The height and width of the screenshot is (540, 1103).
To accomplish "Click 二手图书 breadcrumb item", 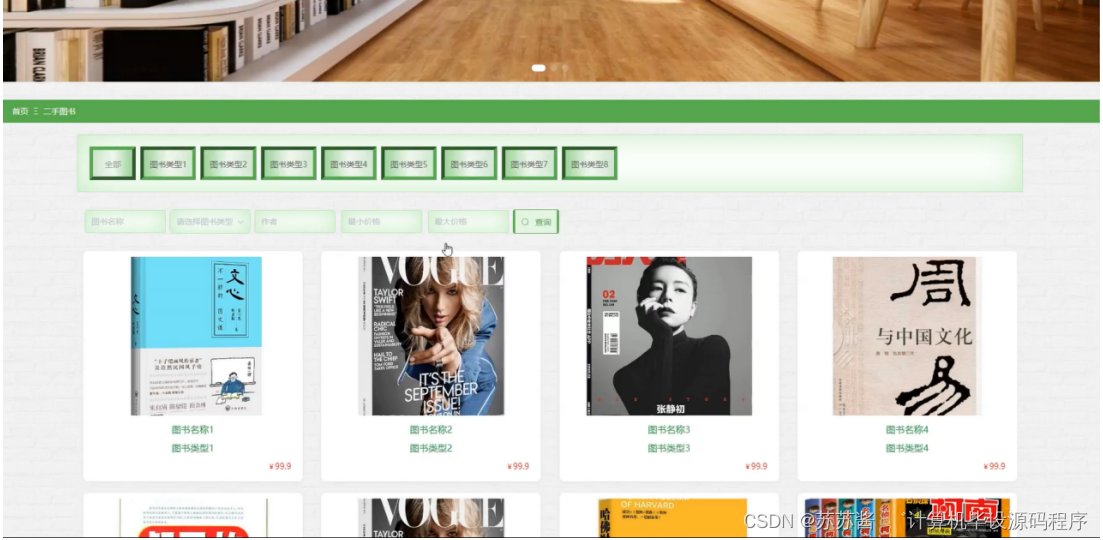I will click(x=59, y=111).
